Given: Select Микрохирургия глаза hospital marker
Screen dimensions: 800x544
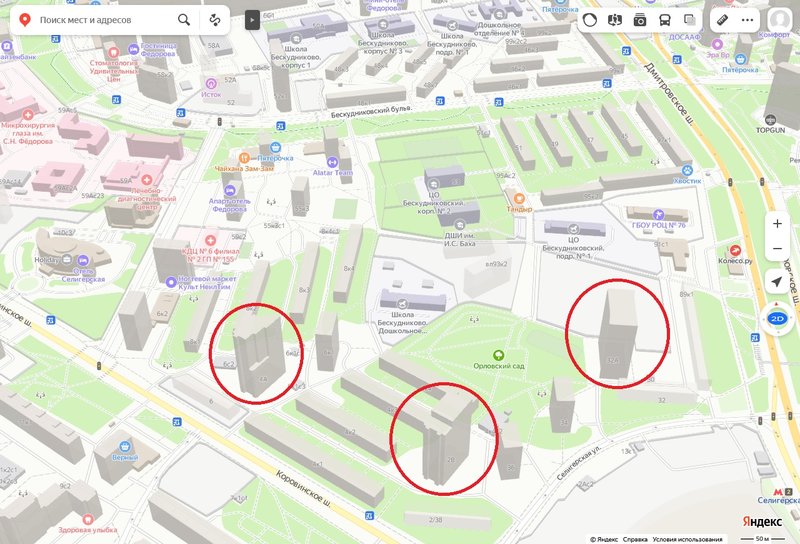Looking at the screenshot, I should [x=28, y=115].
